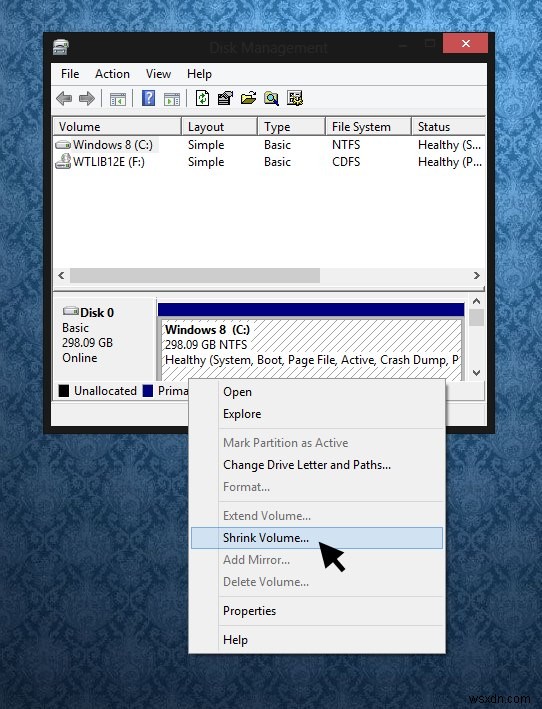Sort by the Layout column header
The image size is (542, 709).
click(x=219, y=127)
